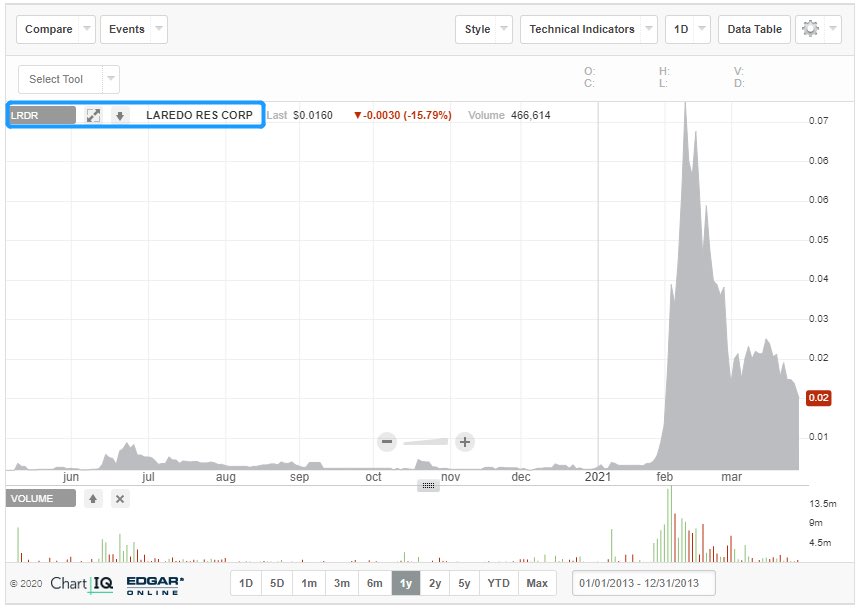The width and height of the screenshot is (858, 610).
Task: Zoom out chart with minus button
Action: point(387,441)
